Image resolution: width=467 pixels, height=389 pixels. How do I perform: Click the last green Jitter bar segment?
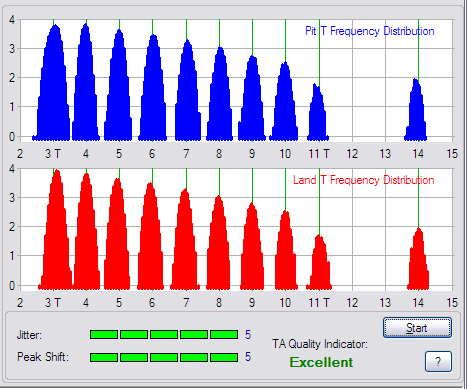224,334
